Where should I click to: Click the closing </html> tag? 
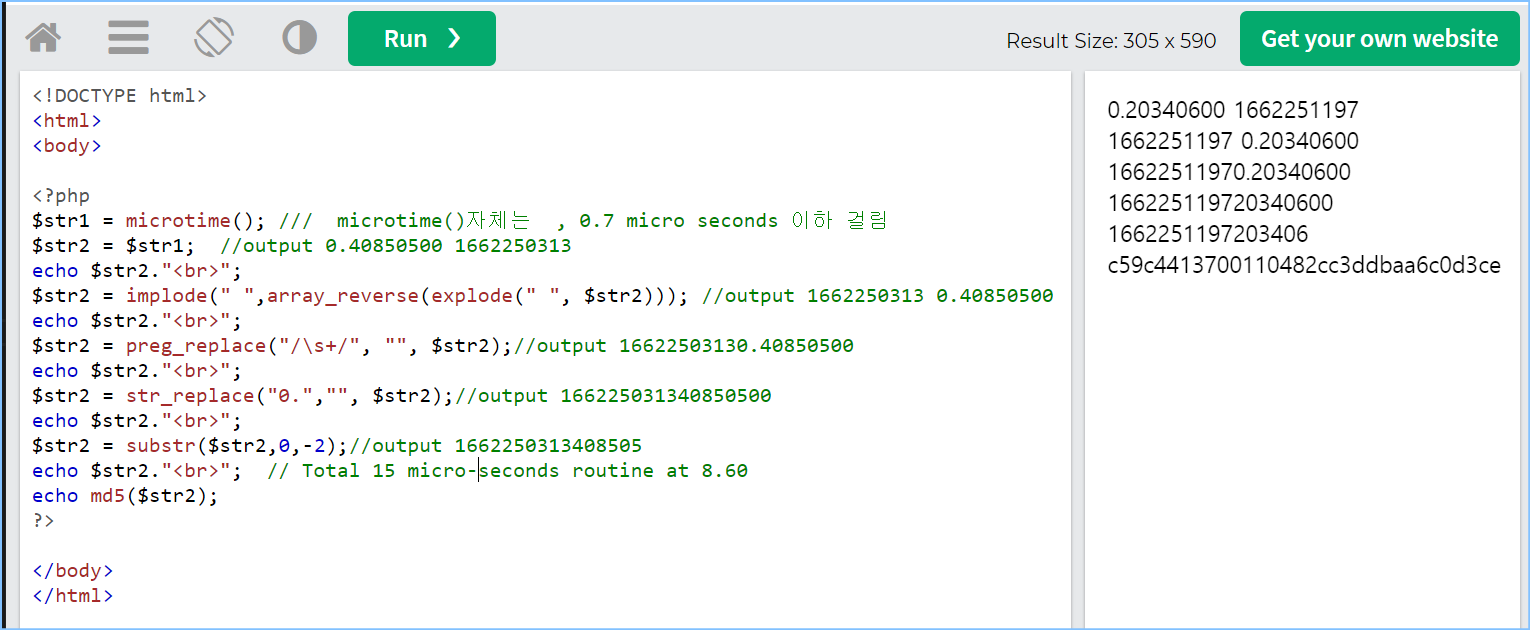point(73,596)
